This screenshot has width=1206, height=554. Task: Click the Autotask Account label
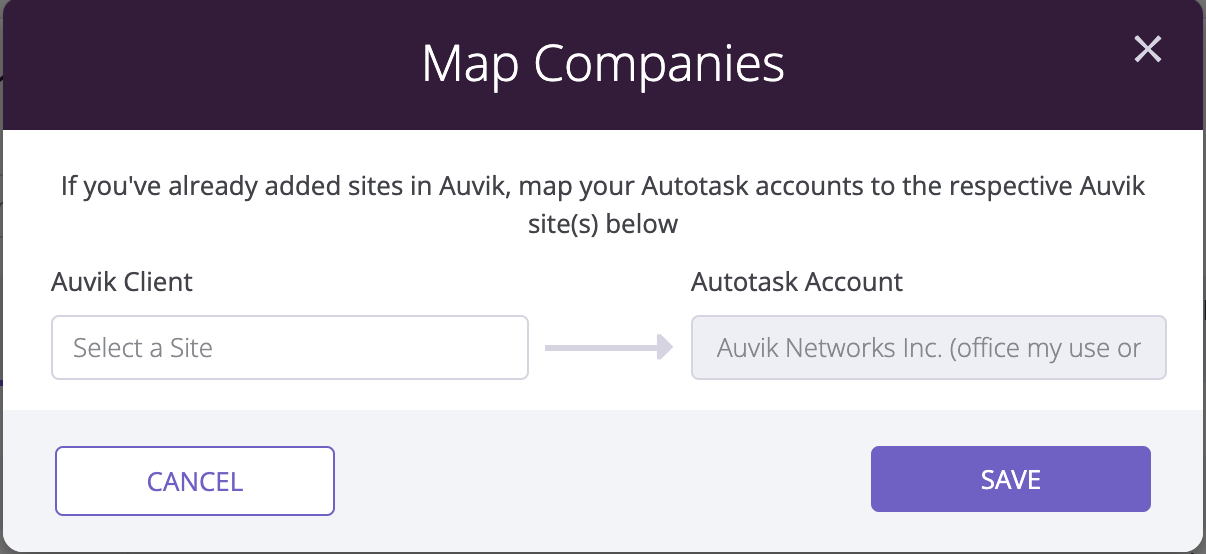[x=797, y=282]
